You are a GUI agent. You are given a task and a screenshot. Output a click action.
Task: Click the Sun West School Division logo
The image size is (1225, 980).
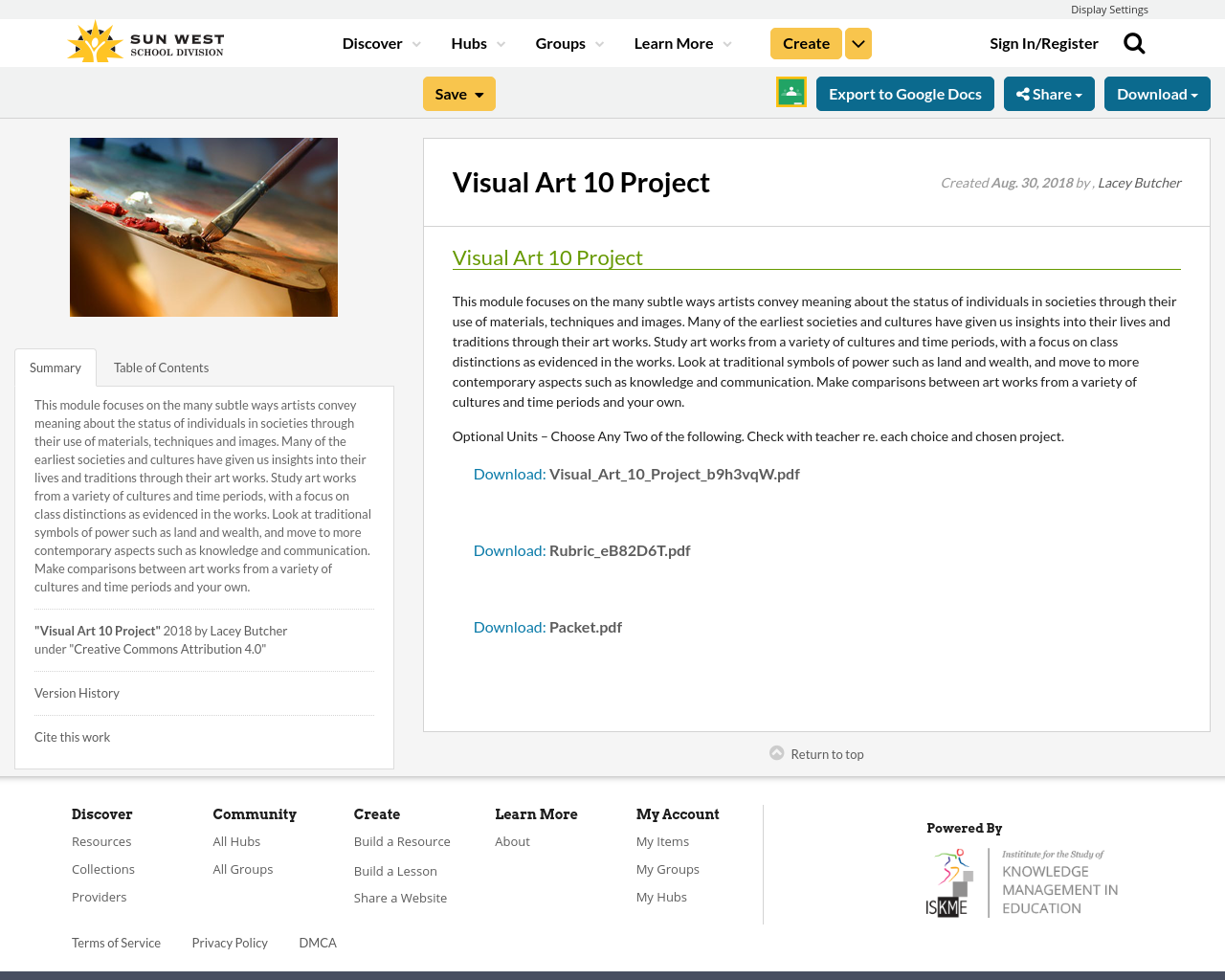tap(145, 43)
